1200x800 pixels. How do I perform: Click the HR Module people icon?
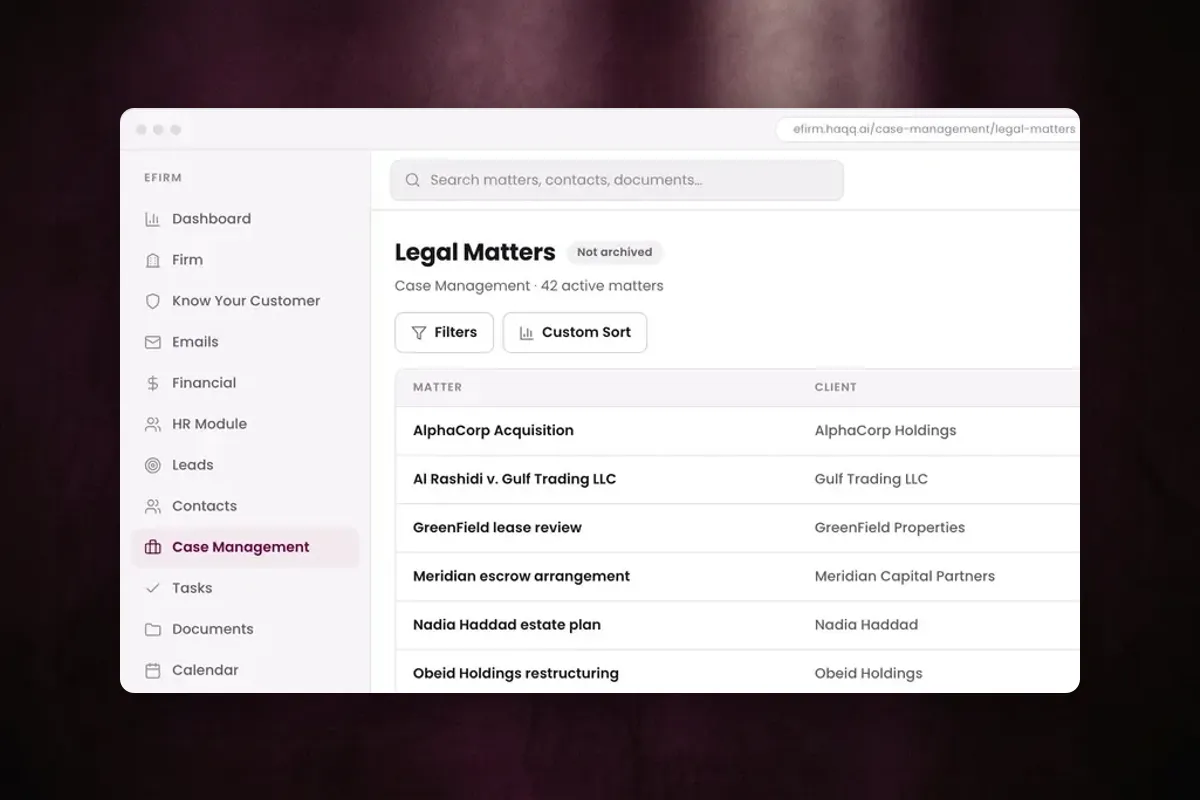(x=152, y=424)
